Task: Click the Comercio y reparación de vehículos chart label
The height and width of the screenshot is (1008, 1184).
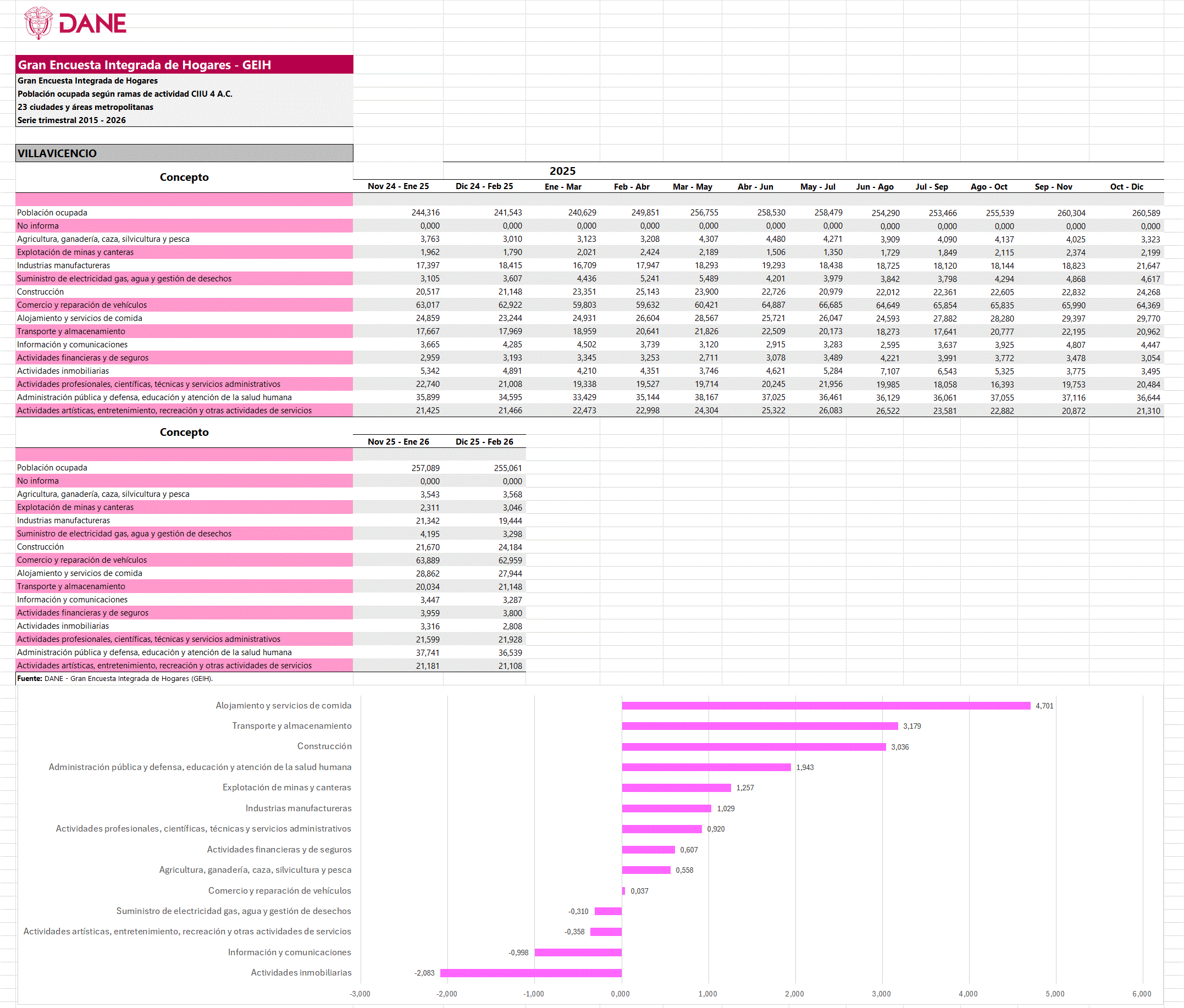Action: (x=279, y=891)
